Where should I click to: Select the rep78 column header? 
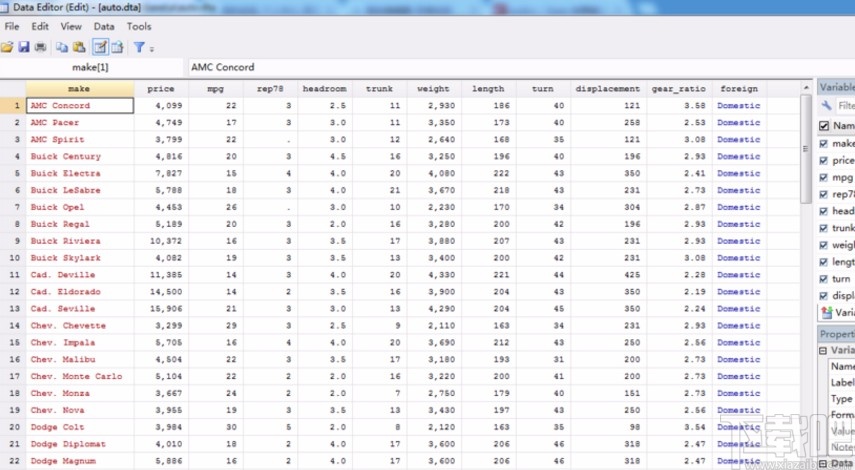270,88
